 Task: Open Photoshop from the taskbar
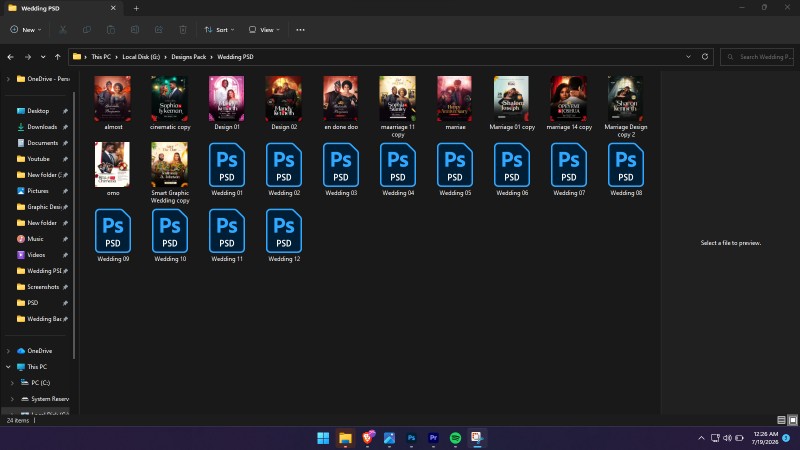[x=411, y=438]
